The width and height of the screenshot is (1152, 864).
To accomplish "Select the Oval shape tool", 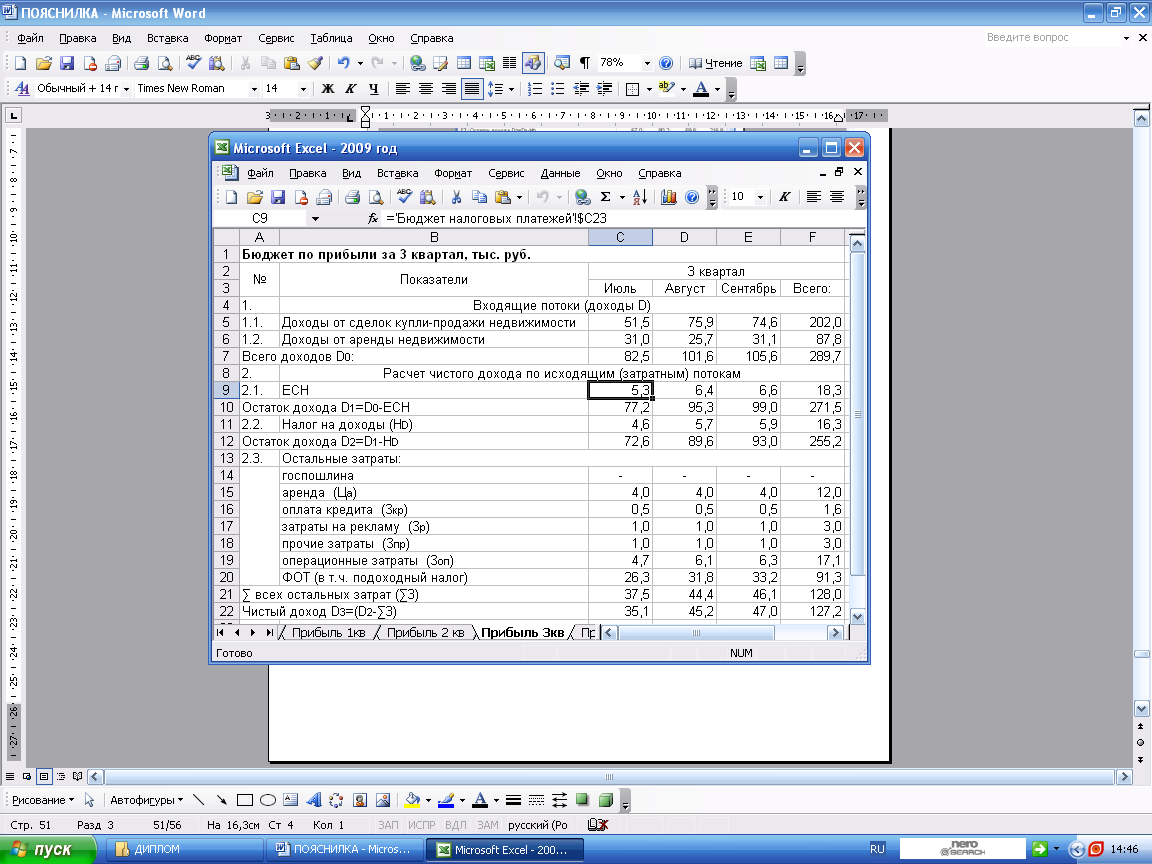I will 268,800.
